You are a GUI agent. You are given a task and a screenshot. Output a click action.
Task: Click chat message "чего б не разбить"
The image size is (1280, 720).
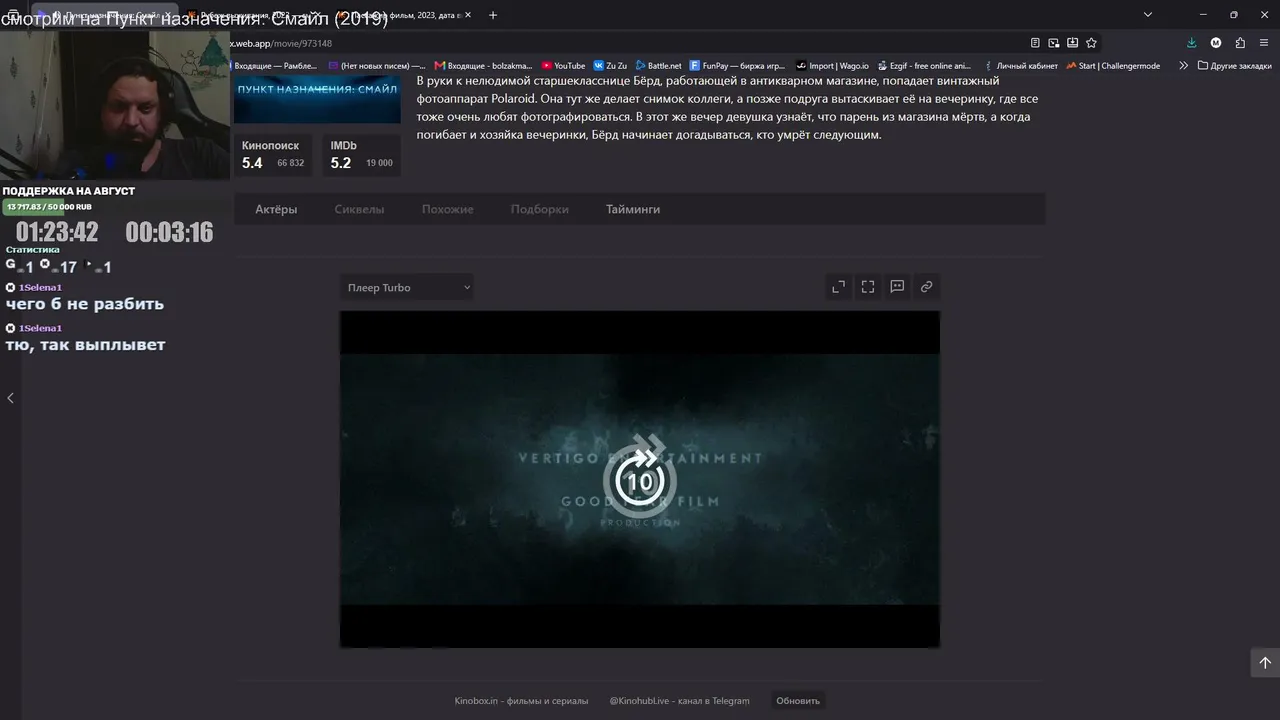pyautogui.click(x=85, y=304)
